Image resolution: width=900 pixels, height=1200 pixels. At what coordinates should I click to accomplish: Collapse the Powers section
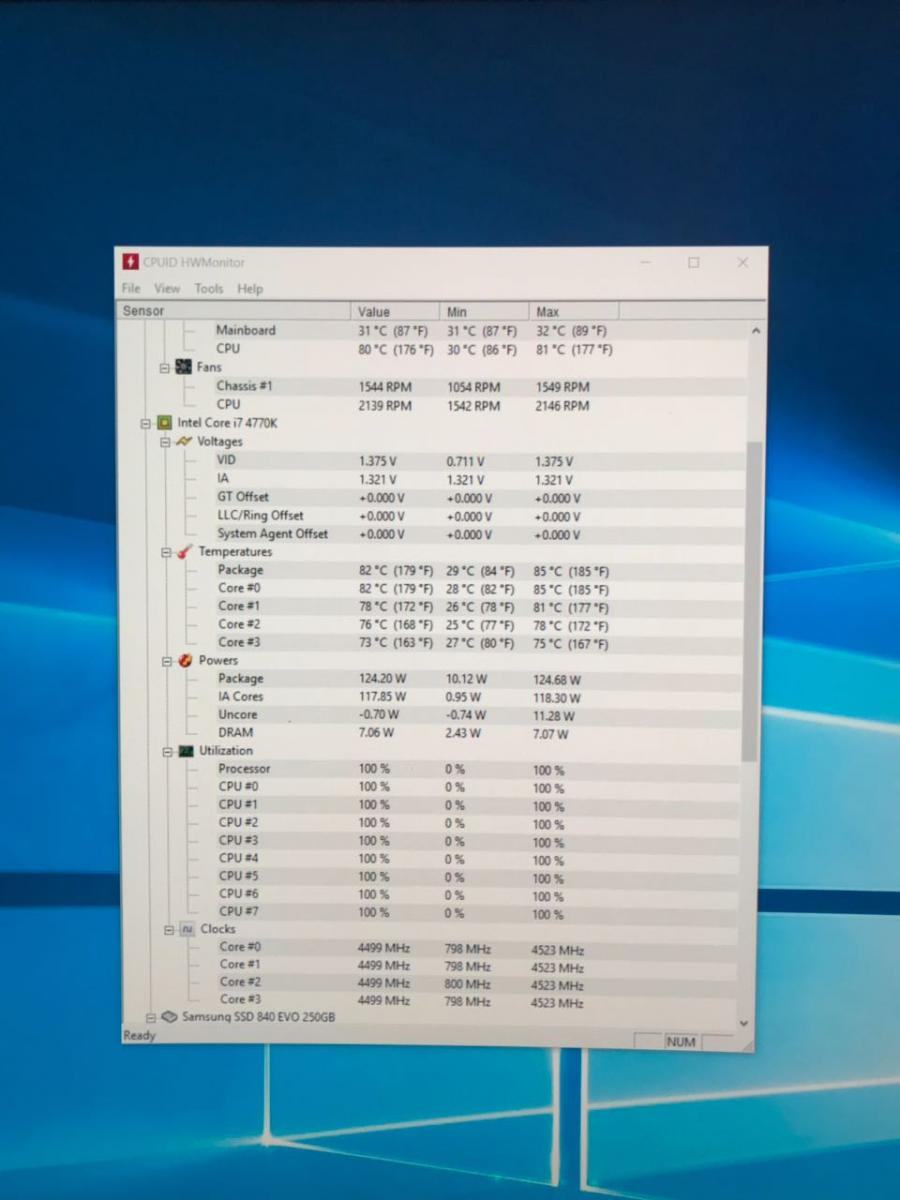click(x=167, y=661)
